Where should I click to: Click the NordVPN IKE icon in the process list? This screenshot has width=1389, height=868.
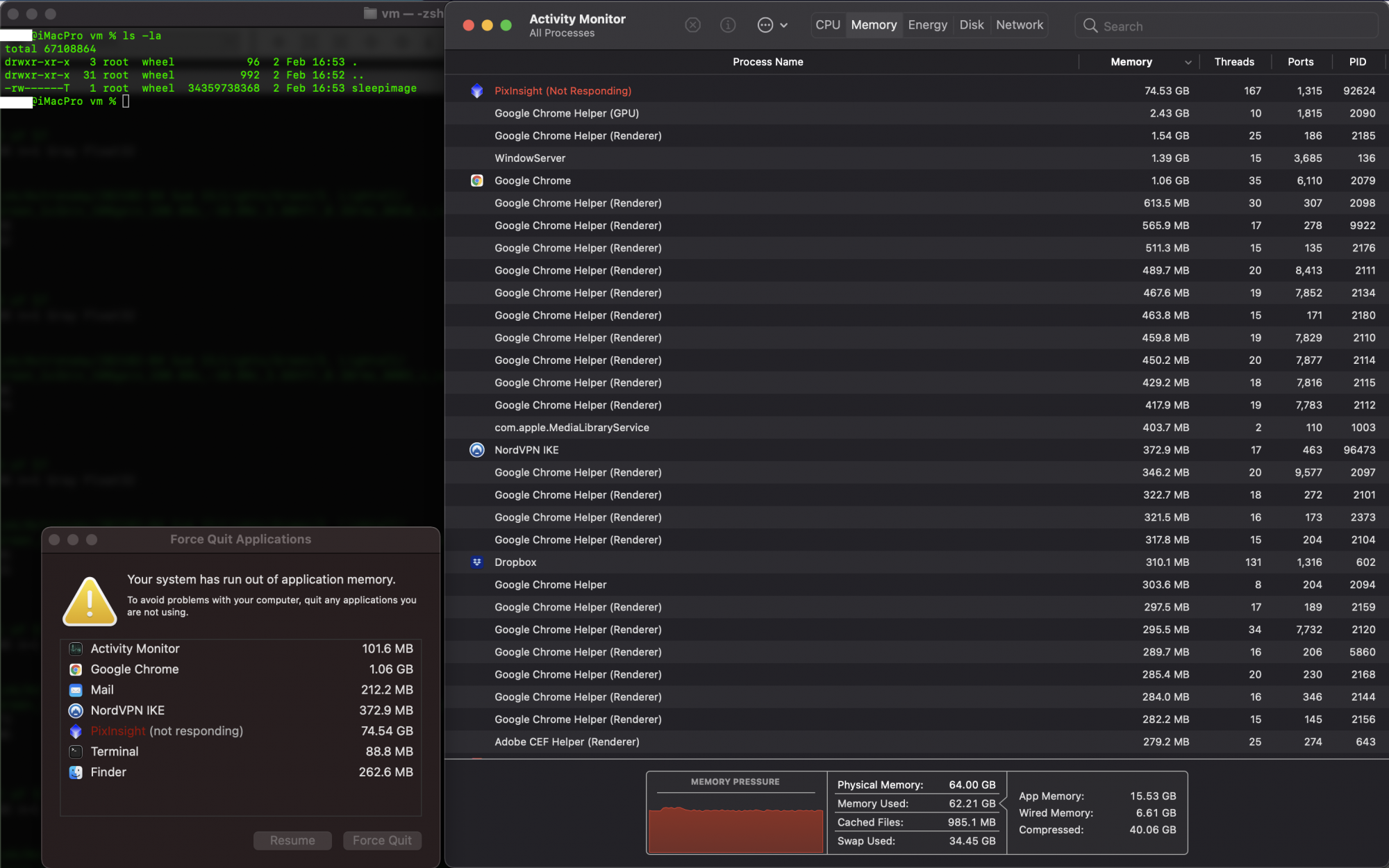[477, 450]
